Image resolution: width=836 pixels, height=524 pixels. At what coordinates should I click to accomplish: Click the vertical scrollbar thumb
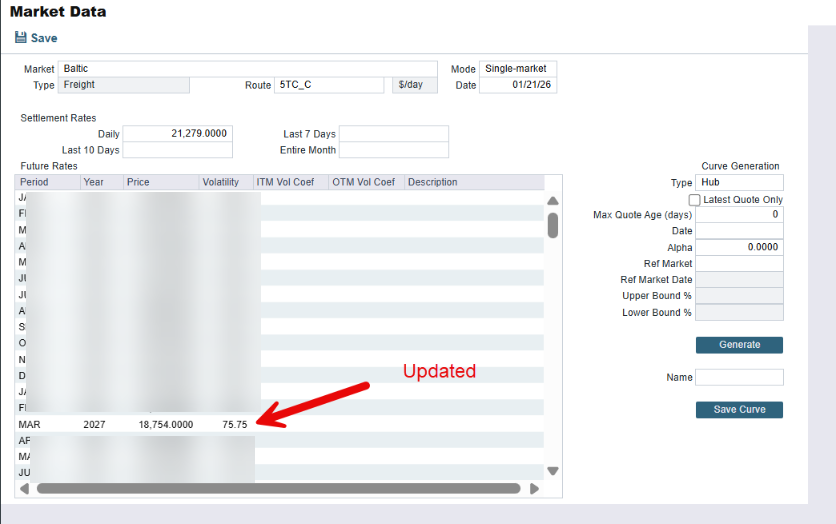click(x=553, y=225)
